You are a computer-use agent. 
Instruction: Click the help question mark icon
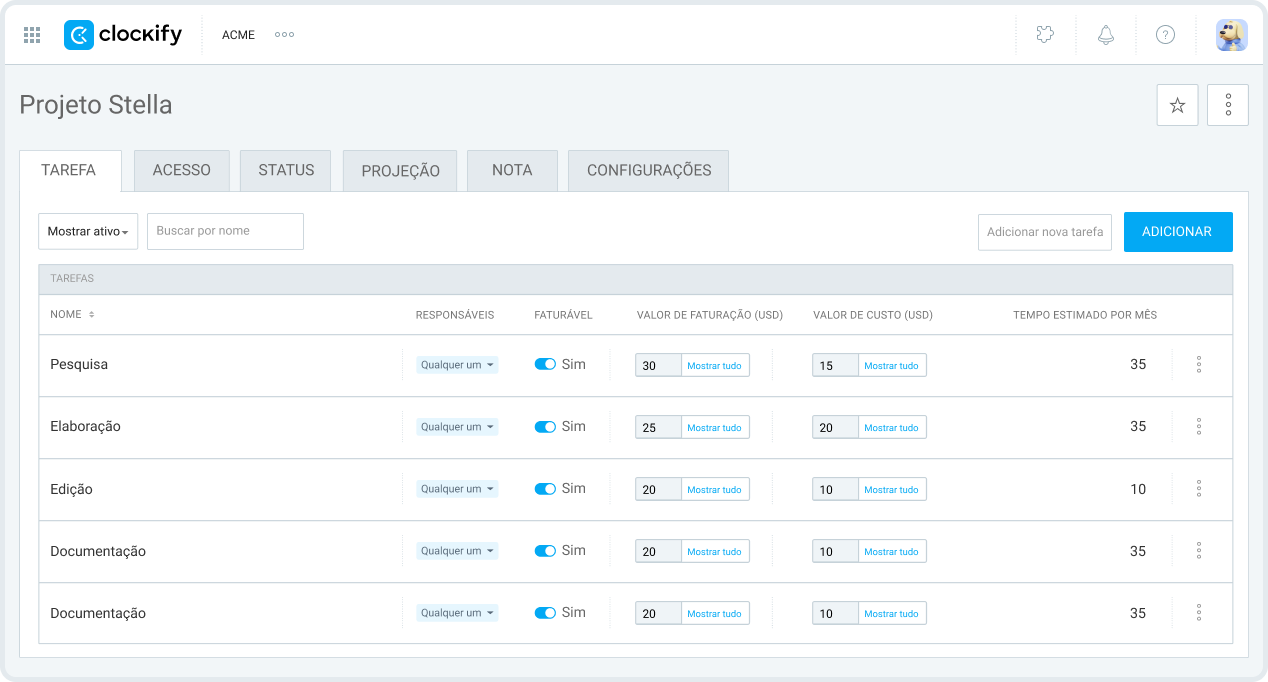pyautogui.click(x=1165, y=35)
